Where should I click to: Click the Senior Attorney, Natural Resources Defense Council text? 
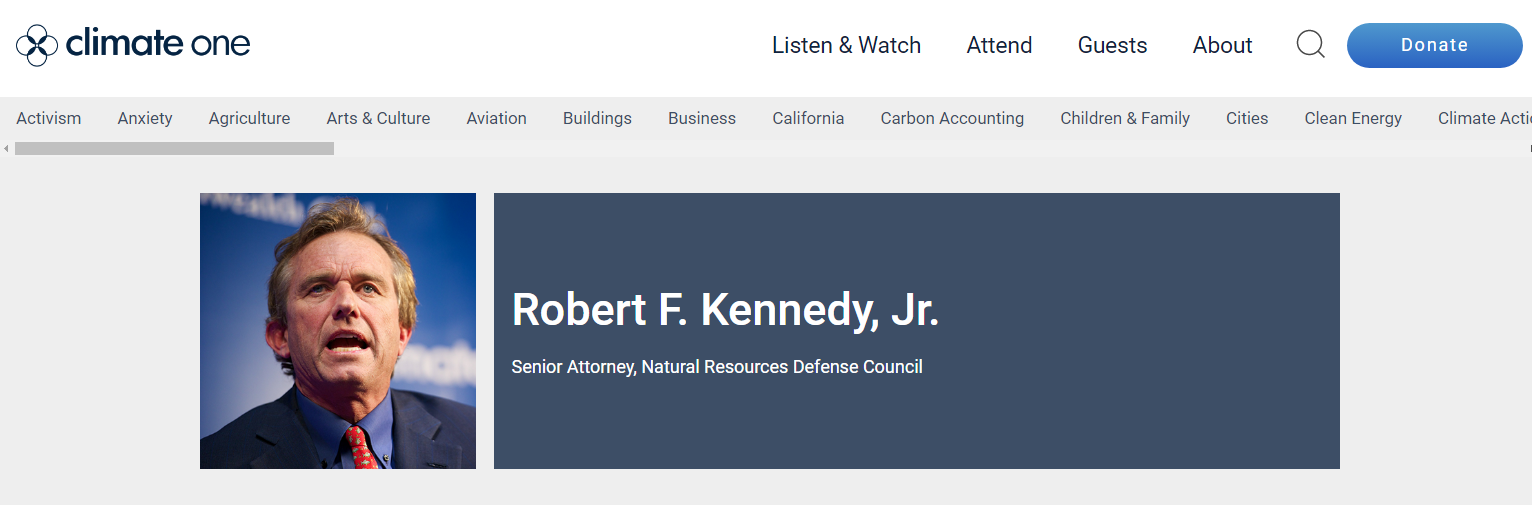pos(717,367)
